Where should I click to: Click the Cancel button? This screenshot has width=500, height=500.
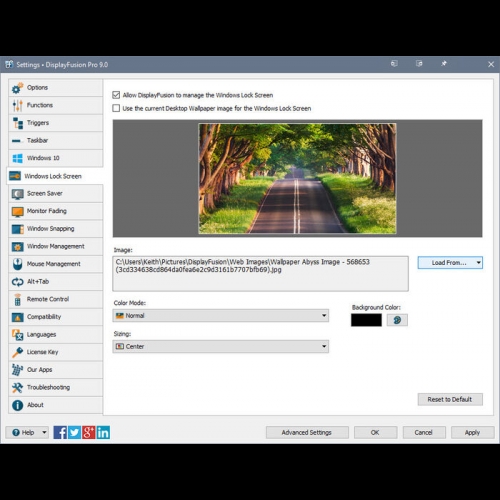click(x=424, y=433)
